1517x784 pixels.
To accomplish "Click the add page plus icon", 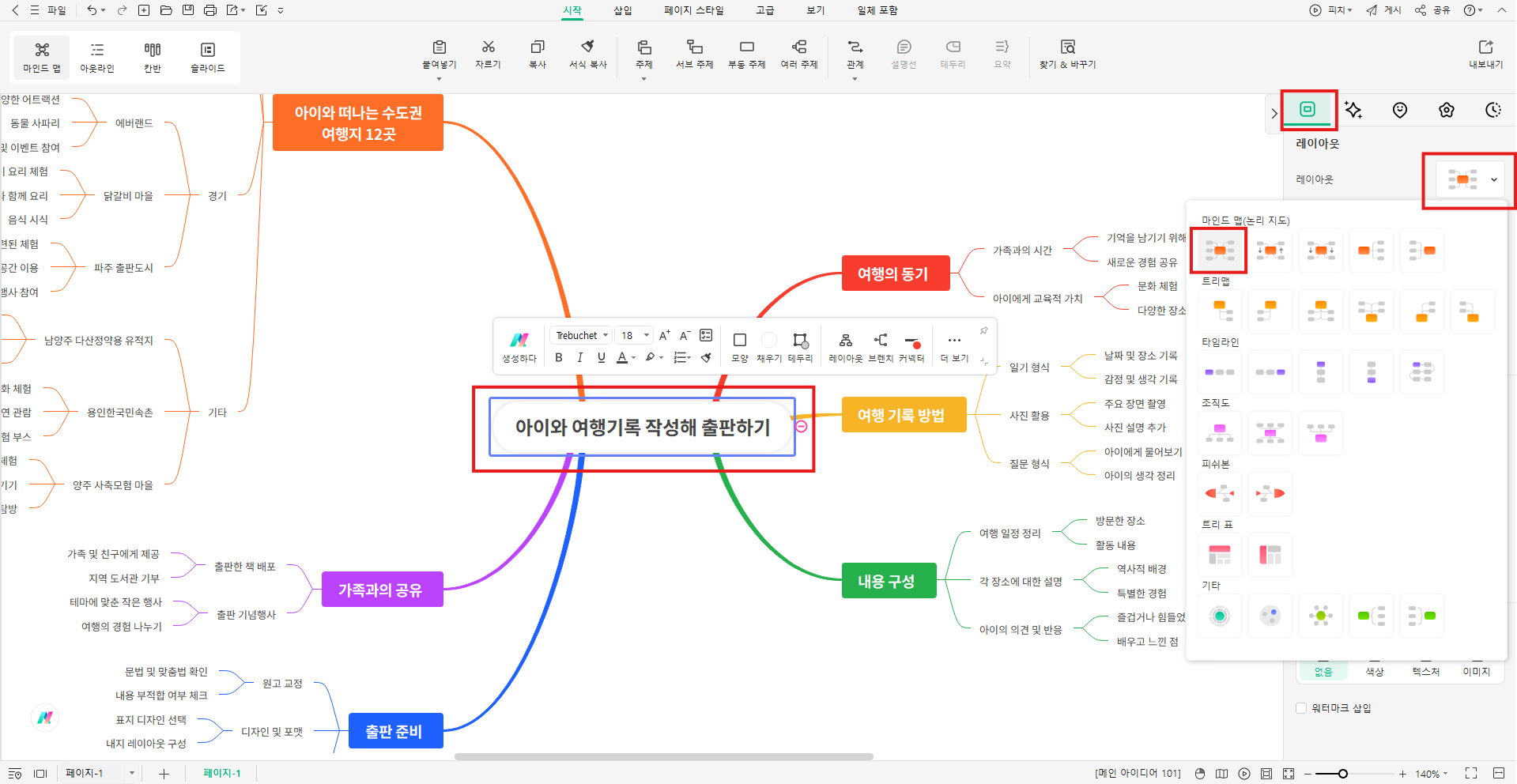I will click(164, 774).
